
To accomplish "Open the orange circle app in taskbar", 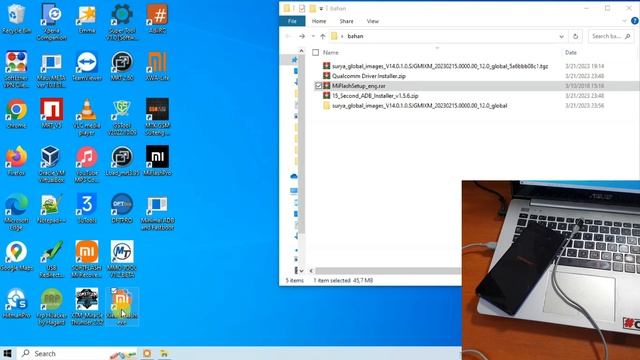I will pos(147,353).
